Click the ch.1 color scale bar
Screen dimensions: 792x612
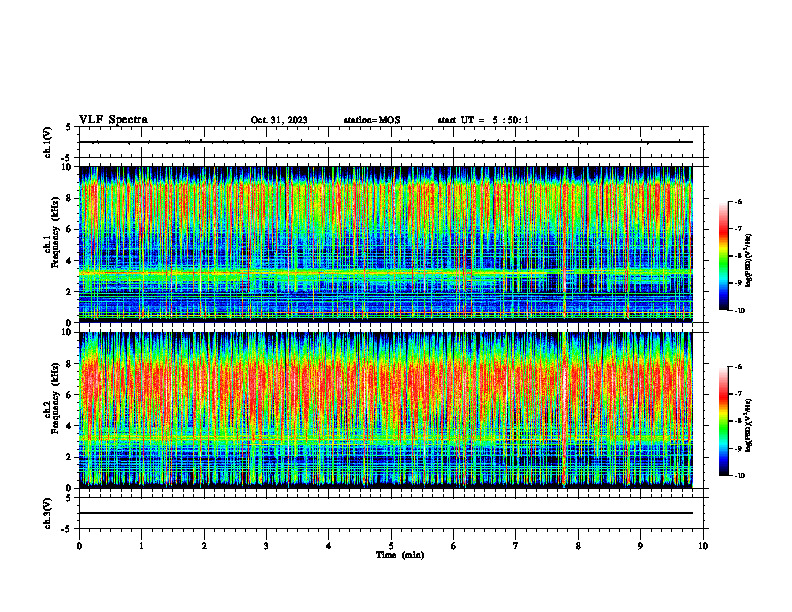point(723,256)
